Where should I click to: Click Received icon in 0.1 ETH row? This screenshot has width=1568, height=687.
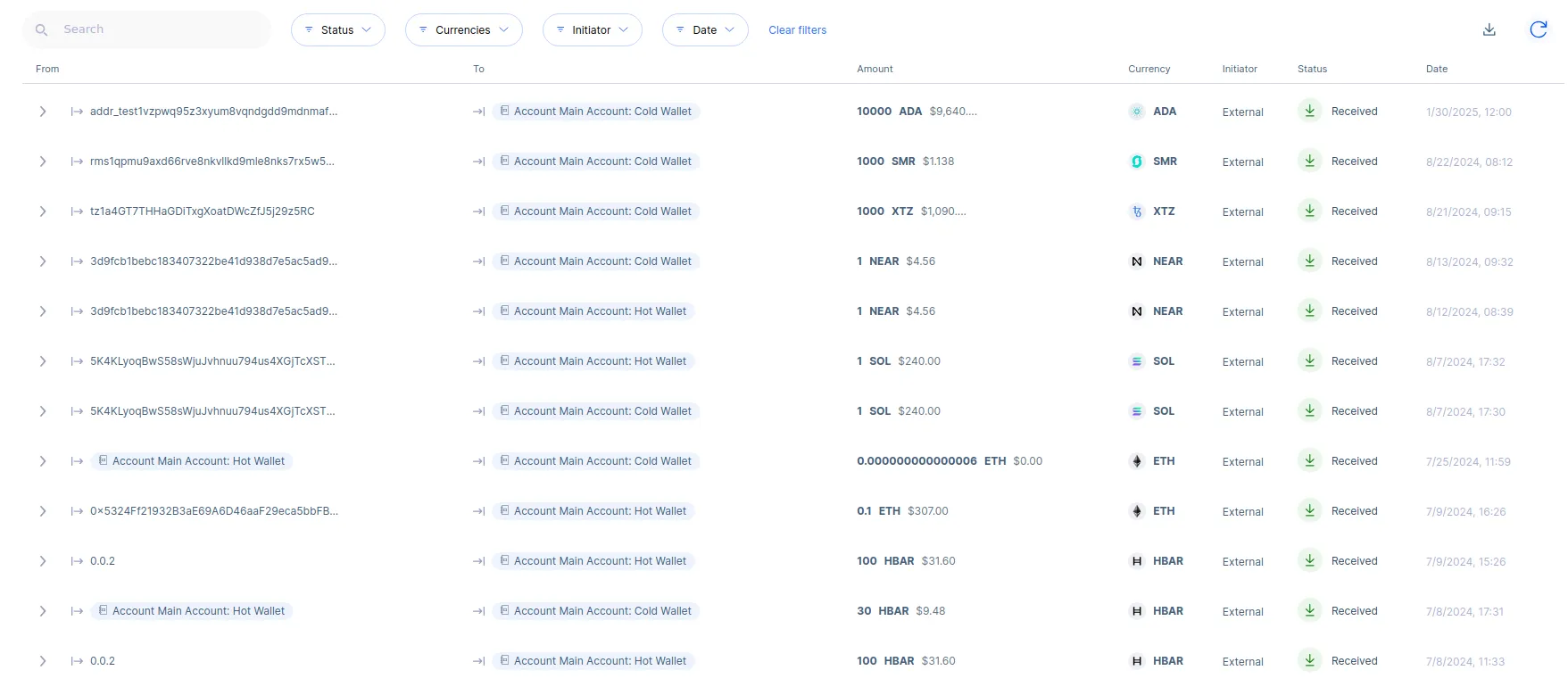[x=1309, y=511]
